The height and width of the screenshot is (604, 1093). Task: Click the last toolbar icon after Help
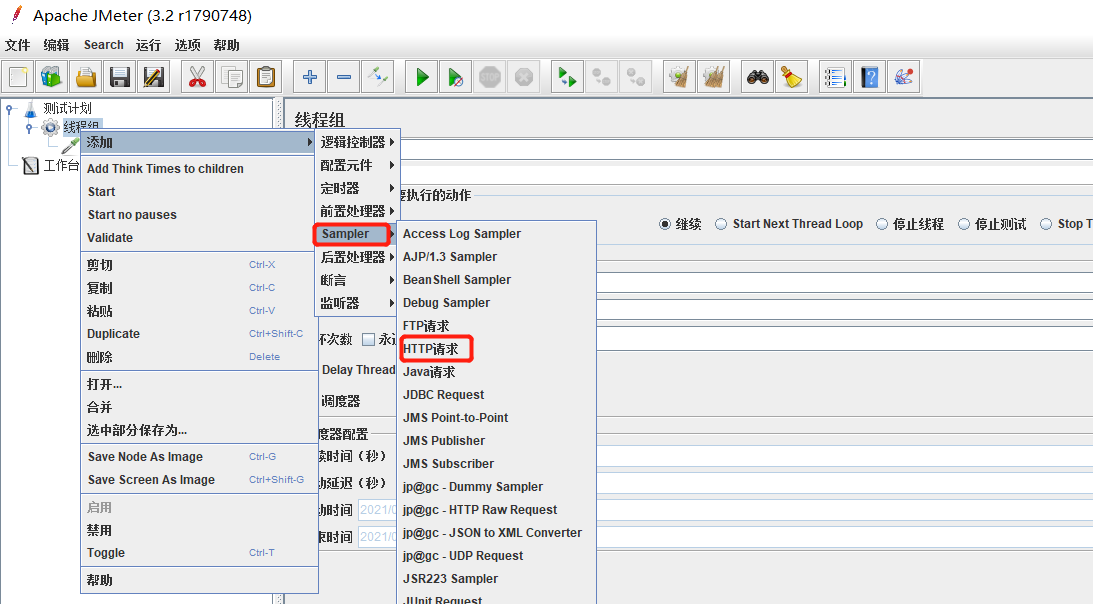903,77
